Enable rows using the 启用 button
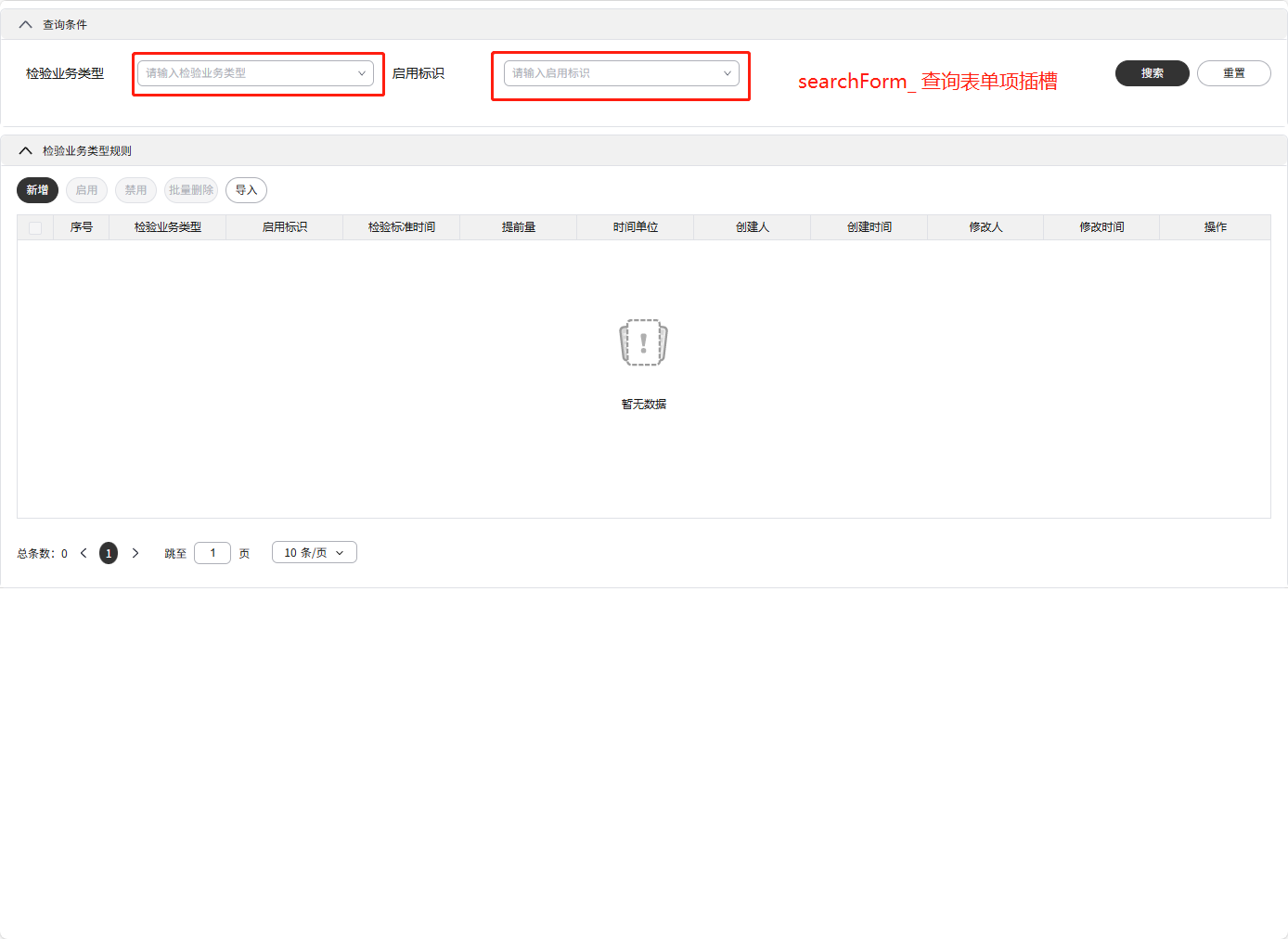Screen dimensions: 1288x939 tap(86, 189)
